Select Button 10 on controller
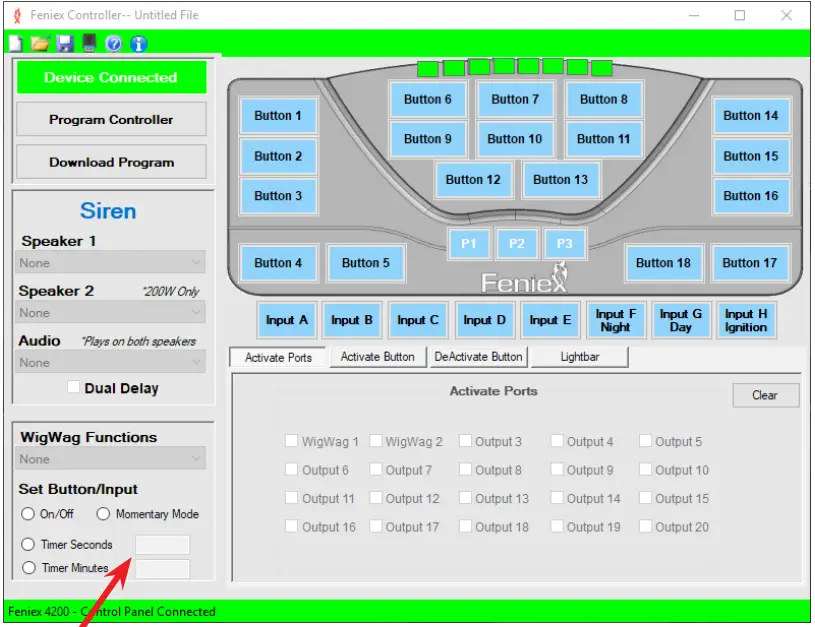The image size is (815, 627). 515,139
